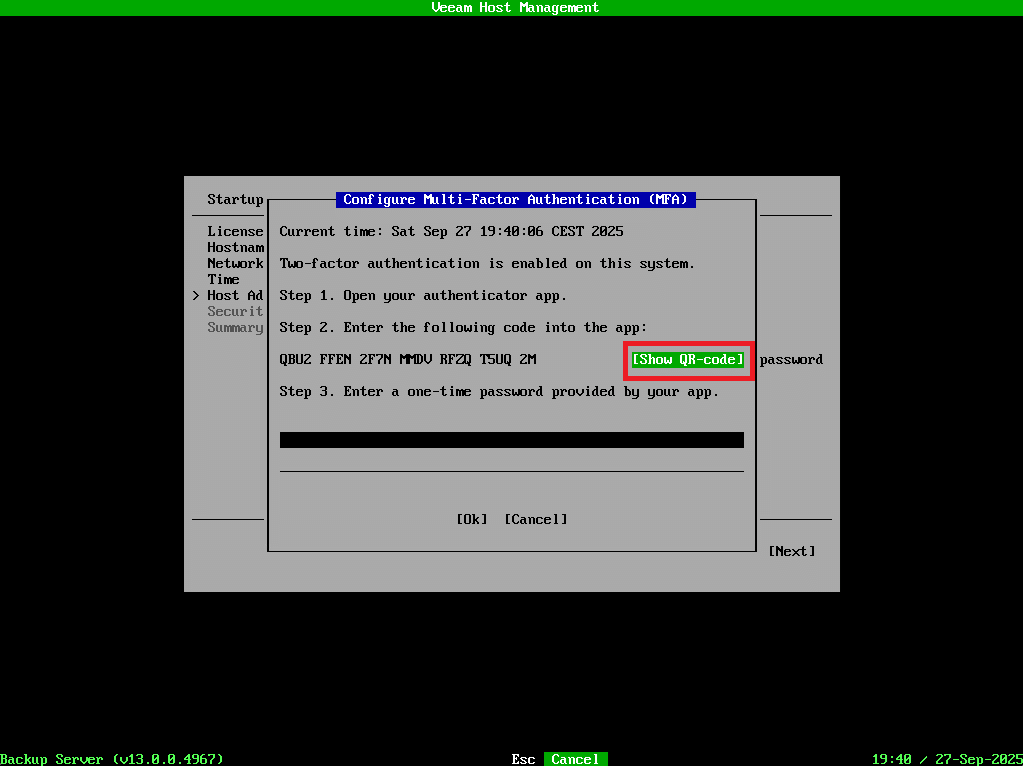1023x766 pixels.
Task: Select the License step in sidebar
Action: click(235, 231)
